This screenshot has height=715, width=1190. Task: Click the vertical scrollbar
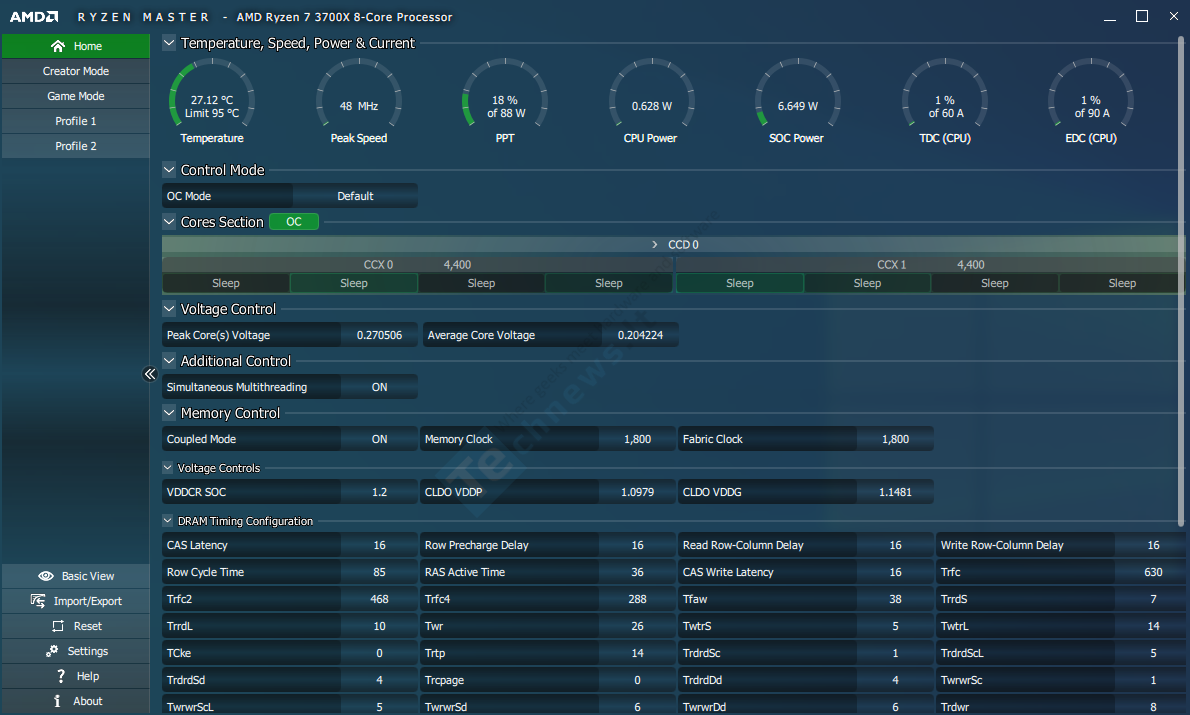point(1180,281)
